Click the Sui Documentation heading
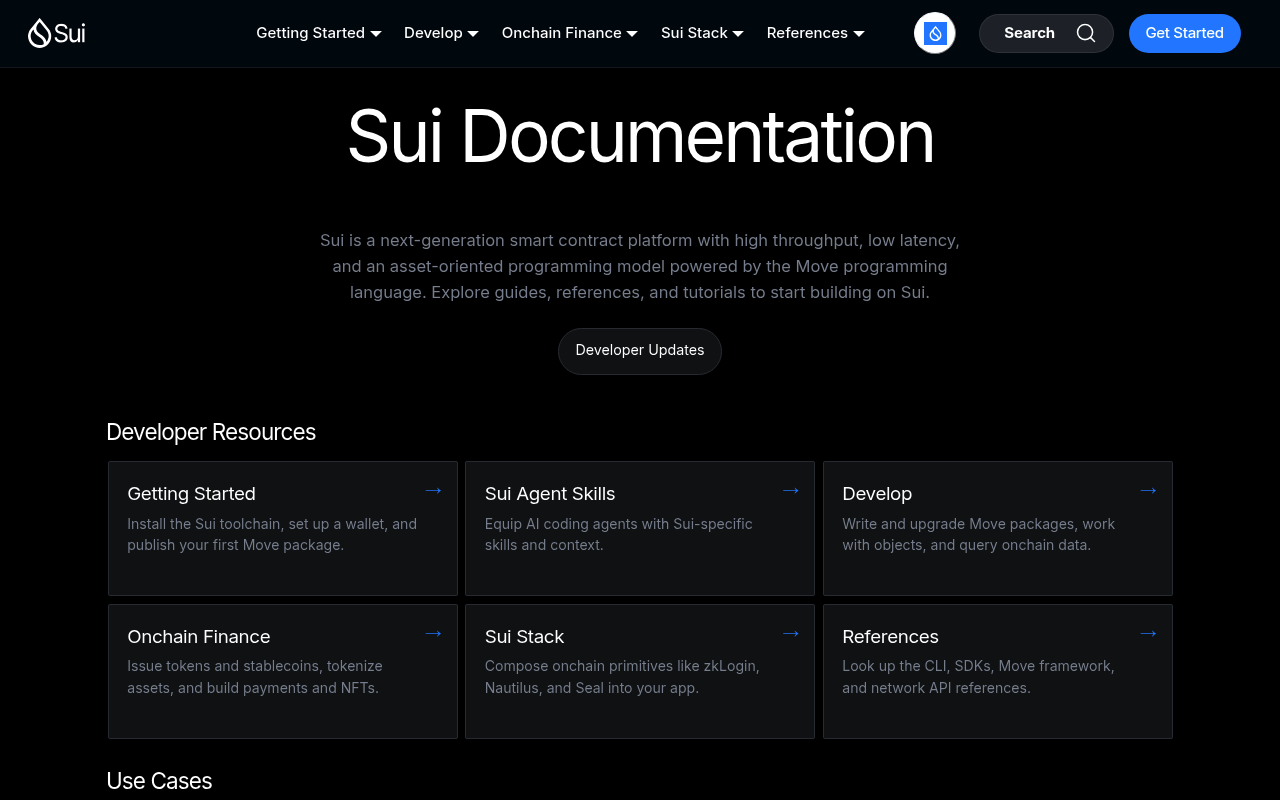Viewport: 1280px width, 800px height. pyautogui.click(x=640, y=137)
